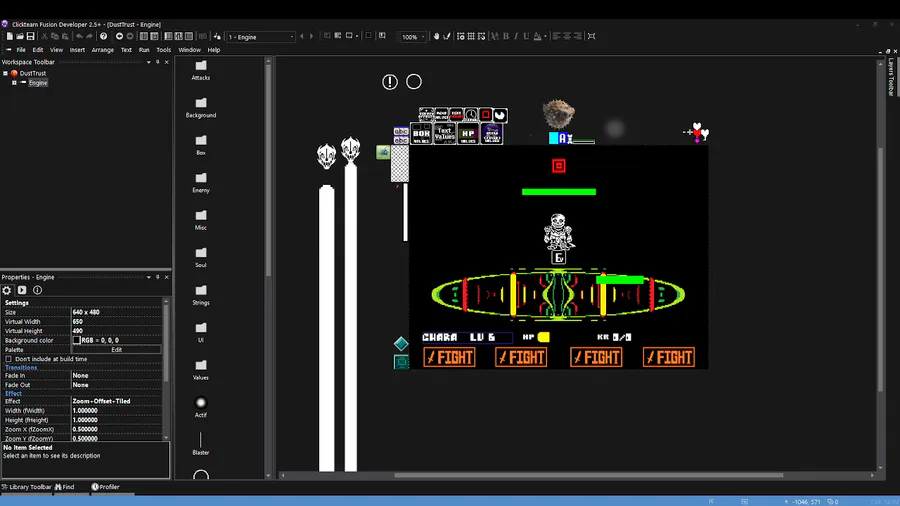Click the Undo arrow in the toolbar
The image size is (900, 506).
tap(79, 36)
